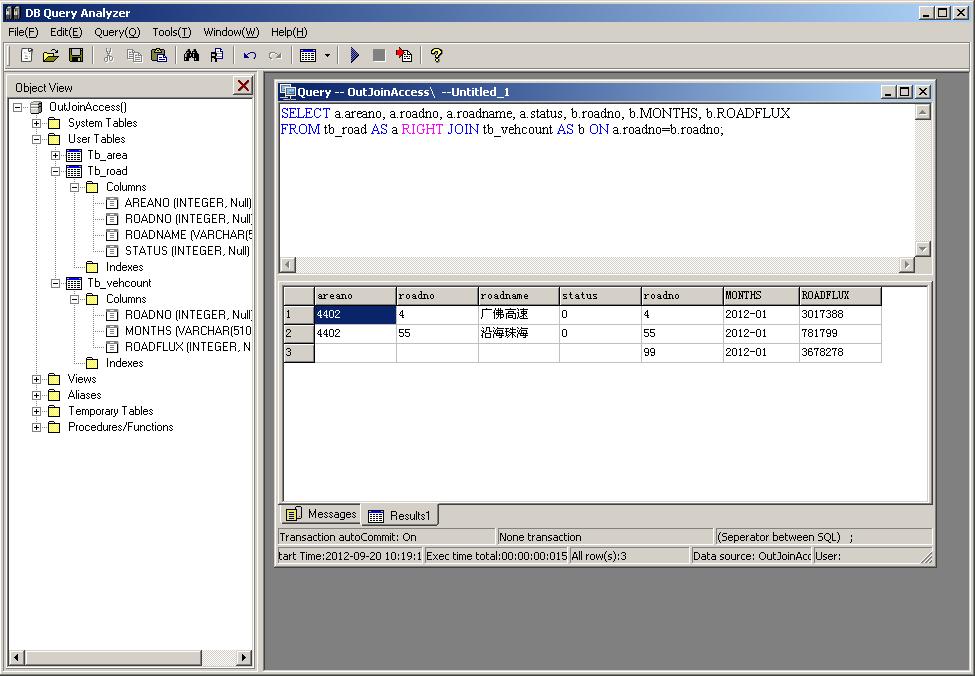Screen dimensions: 975x676
Task: Create a new query document
Action: click(25, 55)
